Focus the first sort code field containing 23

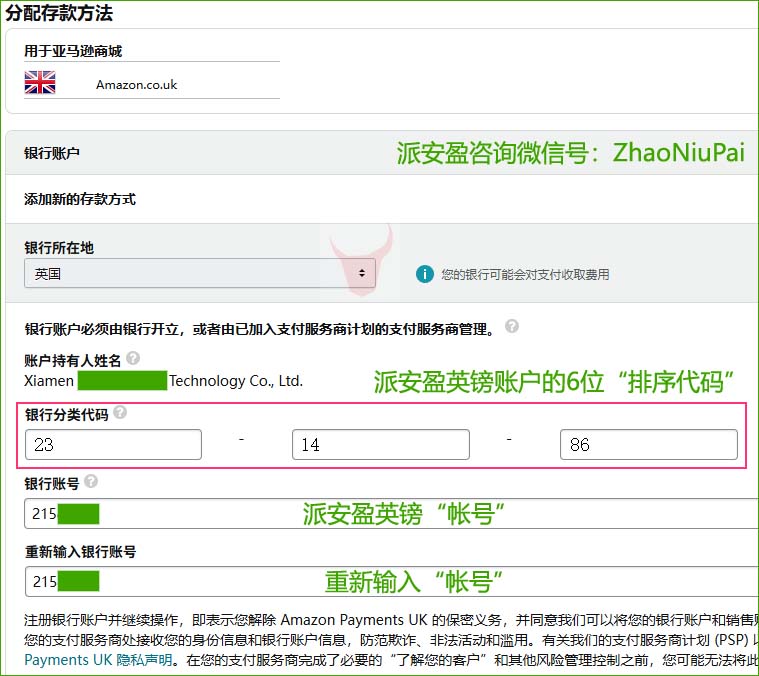tap(113, 444)
